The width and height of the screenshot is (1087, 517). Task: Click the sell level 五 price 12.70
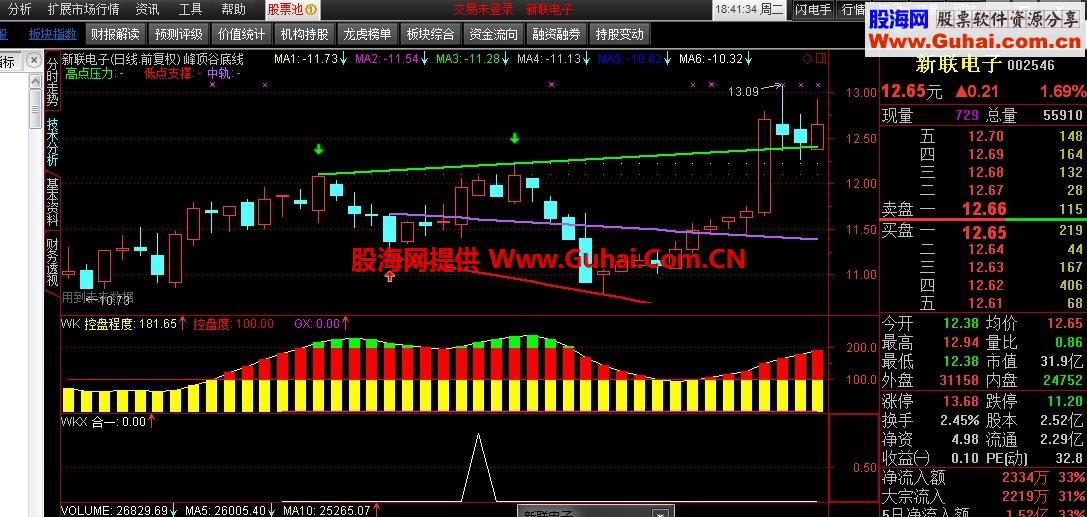[x=986, y=137]
